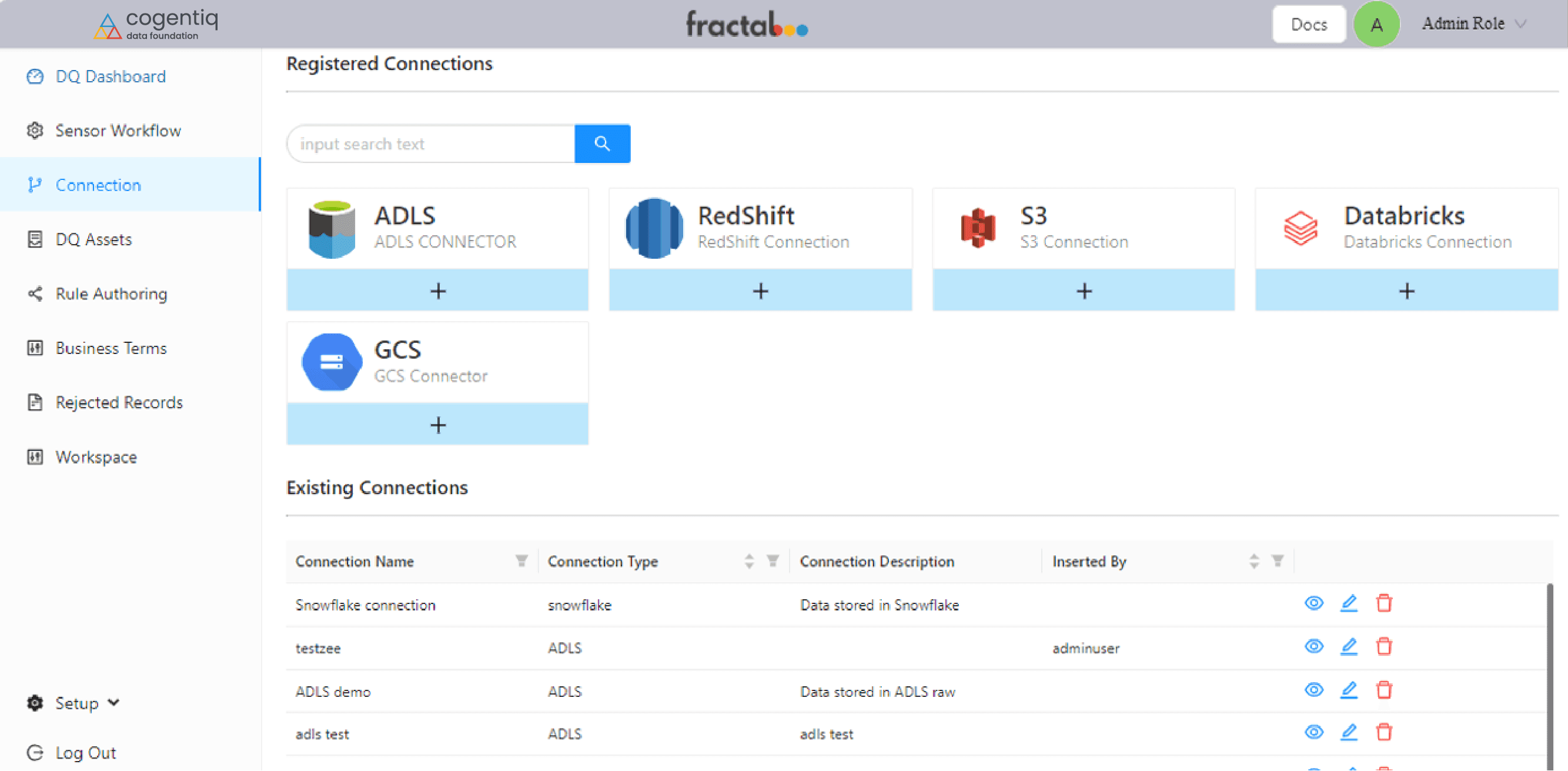Sort the Connection Type column

pyautogui.click(x=749, y=561)
